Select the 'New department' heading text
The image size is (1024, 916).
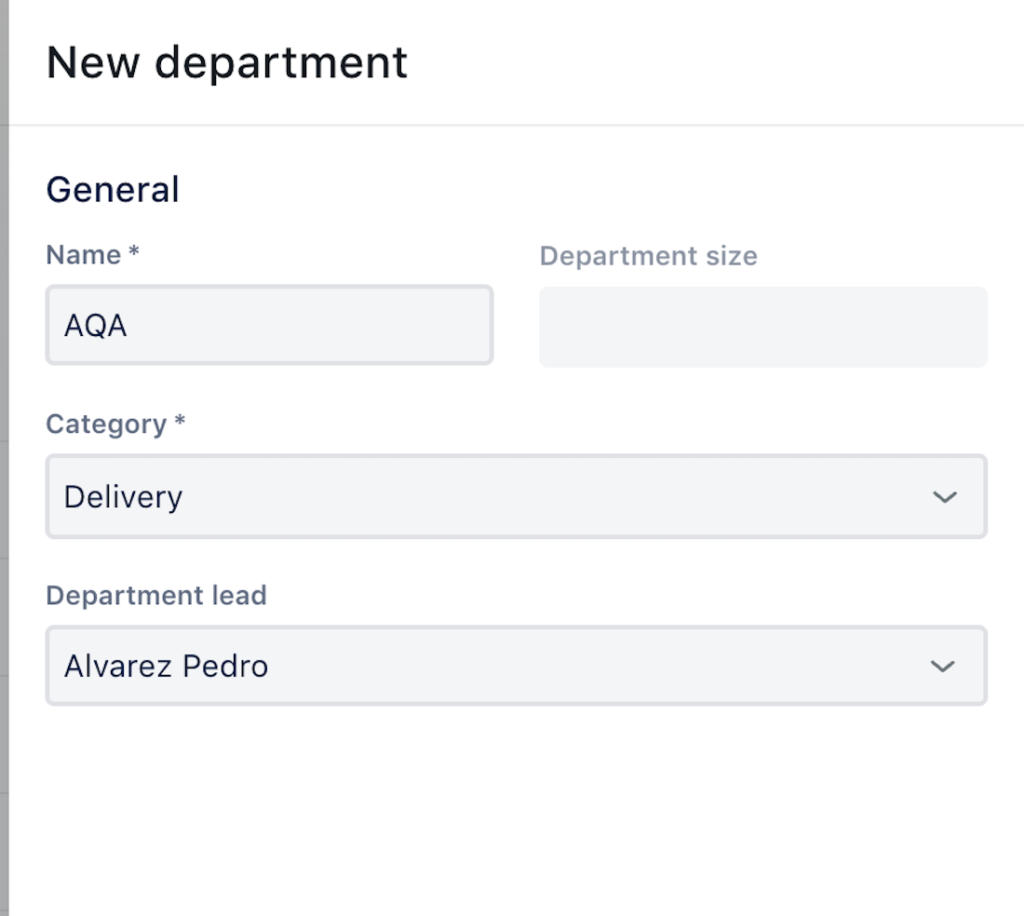227,63
